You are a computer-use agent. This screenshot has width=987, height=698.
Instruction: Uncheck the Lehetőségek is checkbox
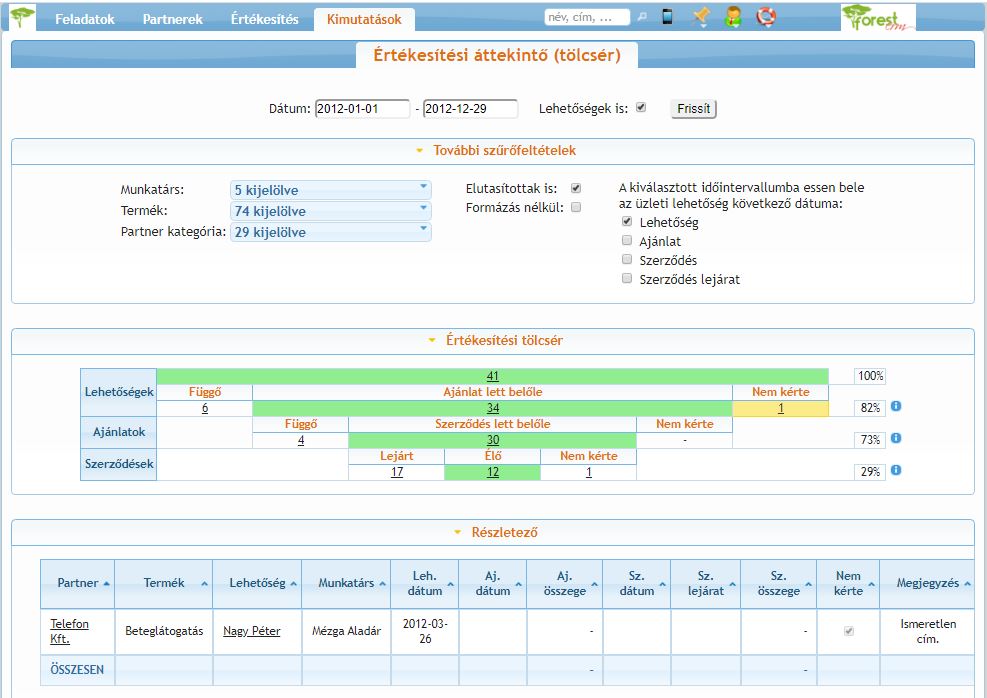[x=641, y=108]
